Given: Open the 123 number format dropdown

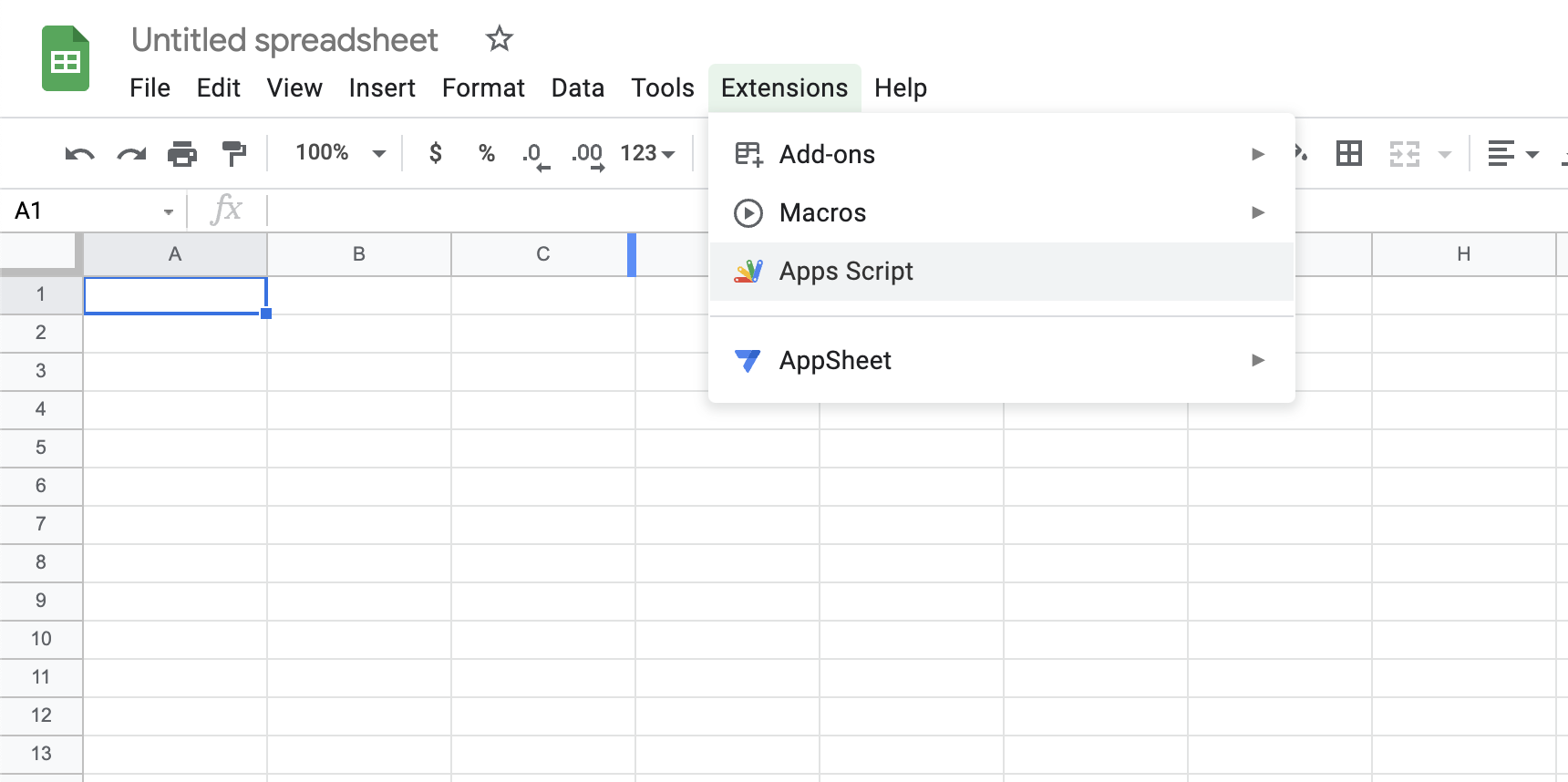Looking at the screenshot, I should coord(647,153).
